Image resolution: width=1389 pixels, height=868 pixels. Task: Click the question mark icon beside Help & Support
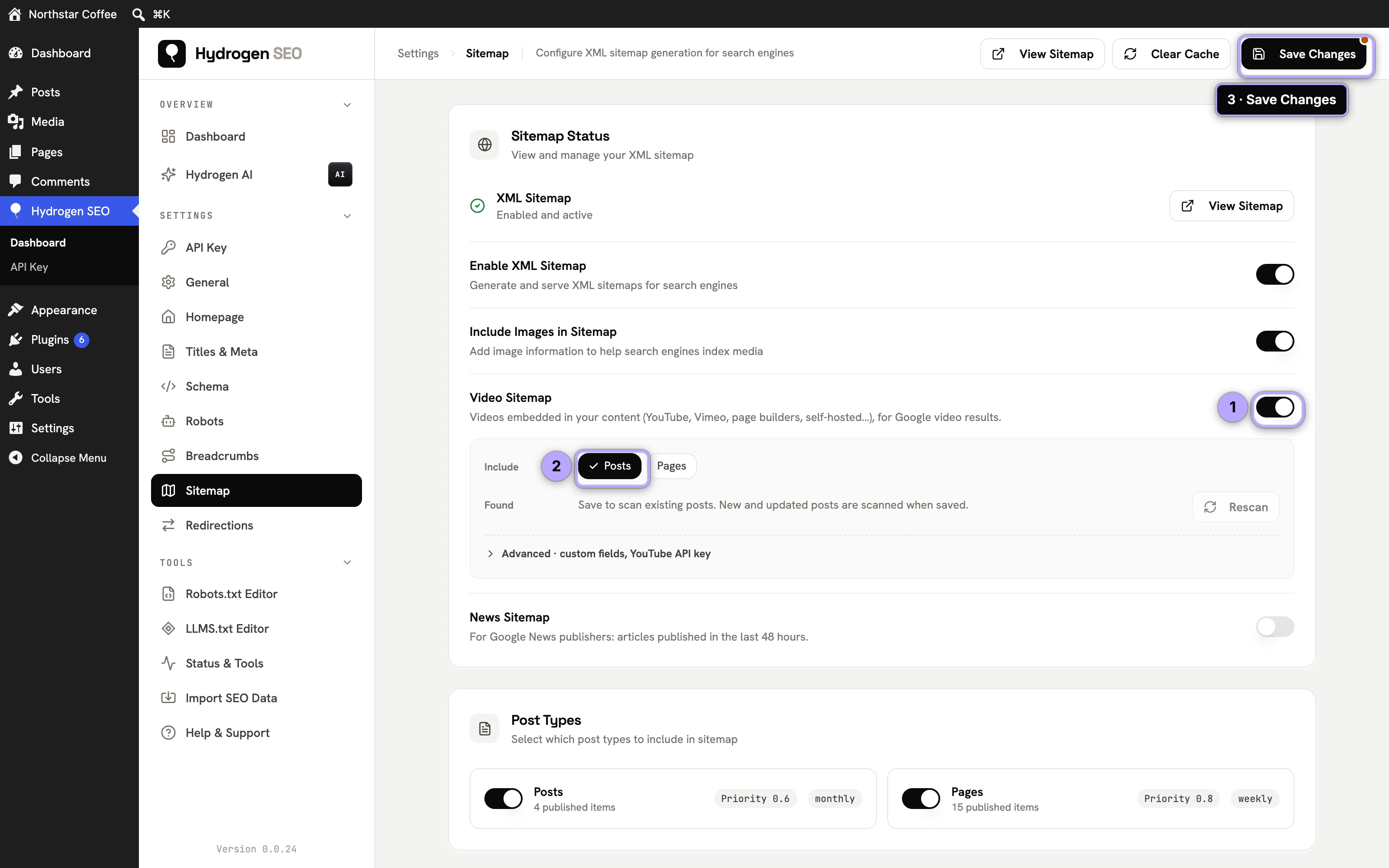click(x=168, y=733)
